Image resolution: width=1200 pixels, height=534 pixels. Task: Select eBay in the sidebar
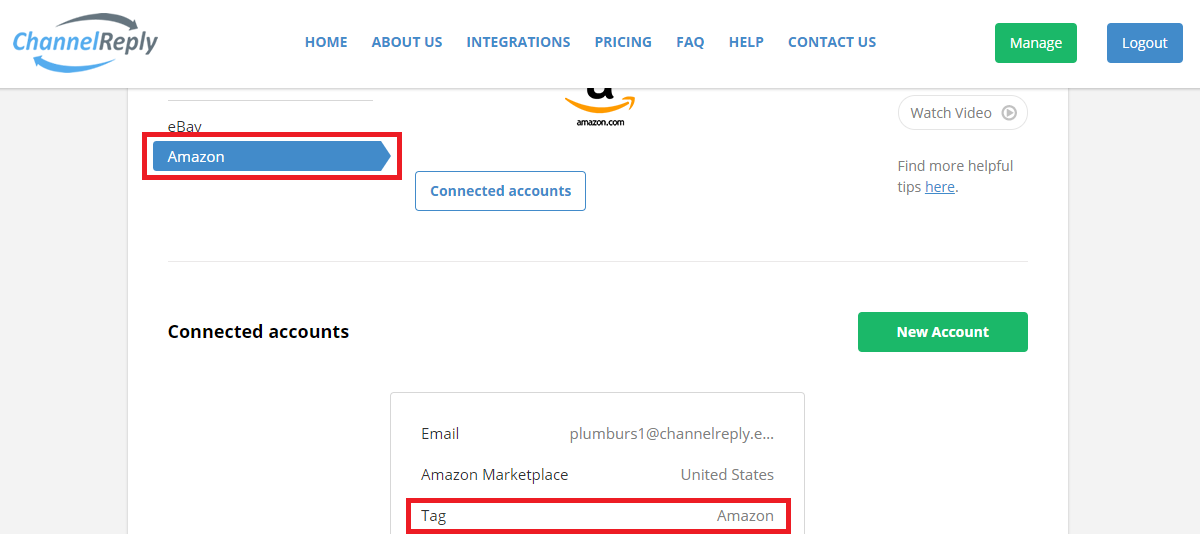click(185, 127)
